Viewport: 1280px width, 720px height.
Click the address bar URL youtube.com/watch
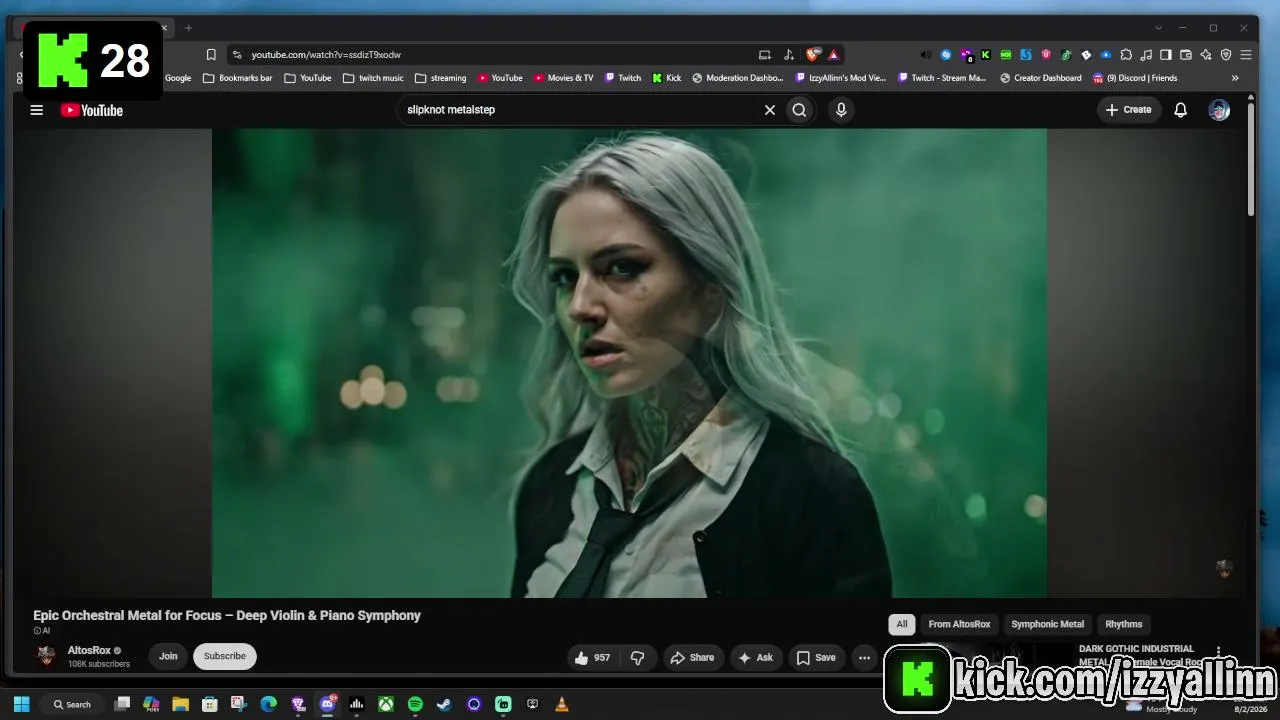tap(326, 55)
